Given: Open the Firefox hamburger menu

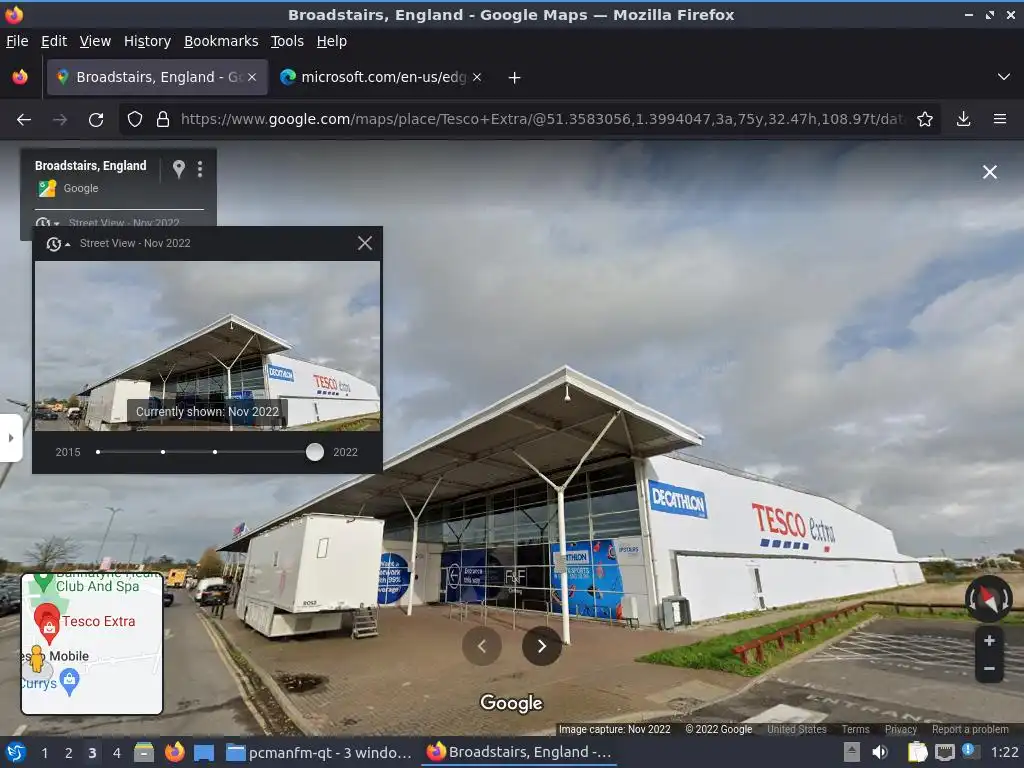Looking at the screenshot, I should pos(999,120).
